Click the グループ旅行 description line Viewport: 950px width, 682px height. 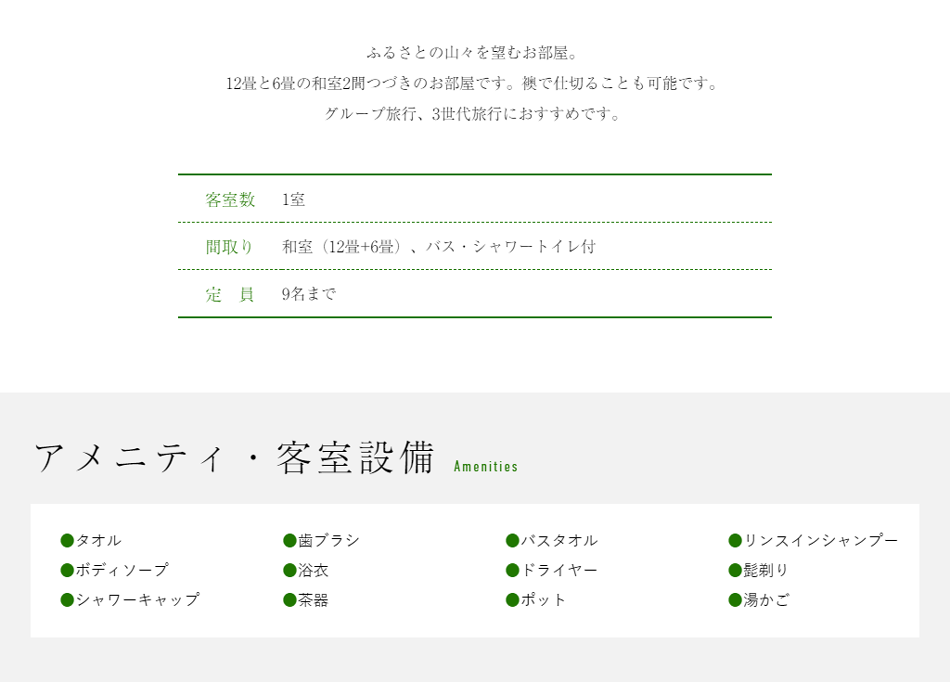pos(473,113)
